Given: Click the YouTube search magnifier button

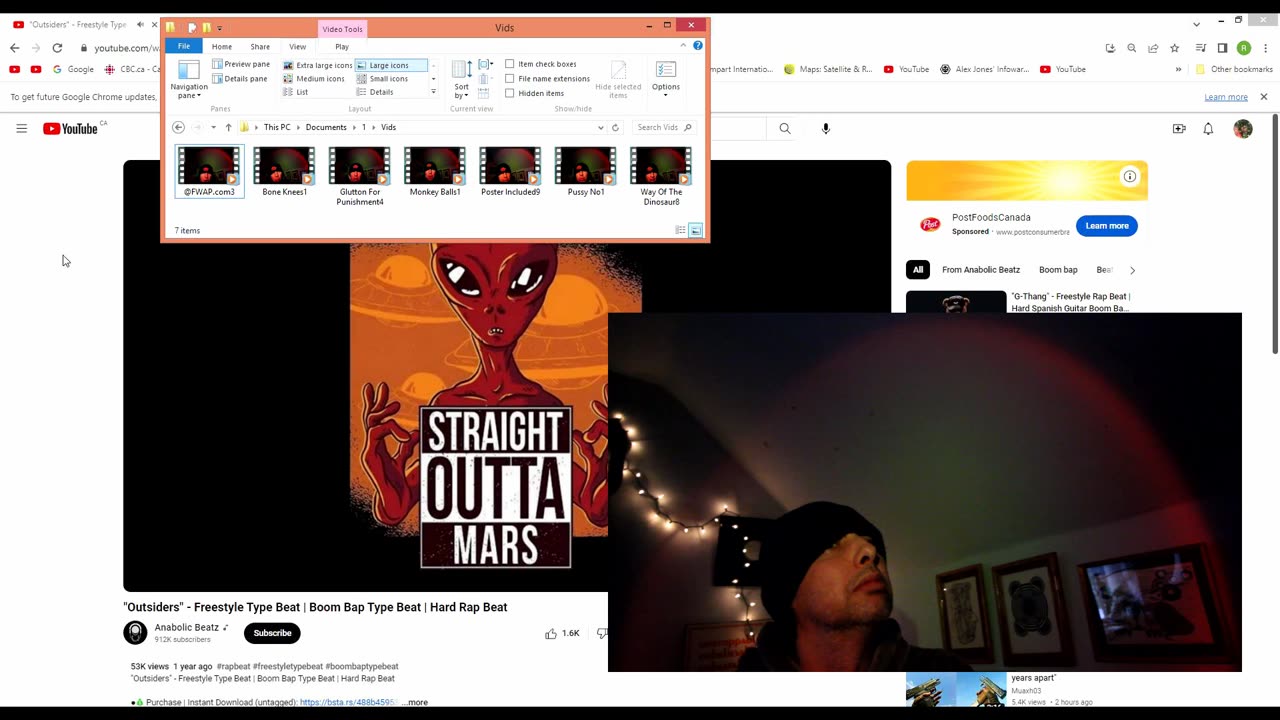Looking at the screenshot, I should [785, 128].
